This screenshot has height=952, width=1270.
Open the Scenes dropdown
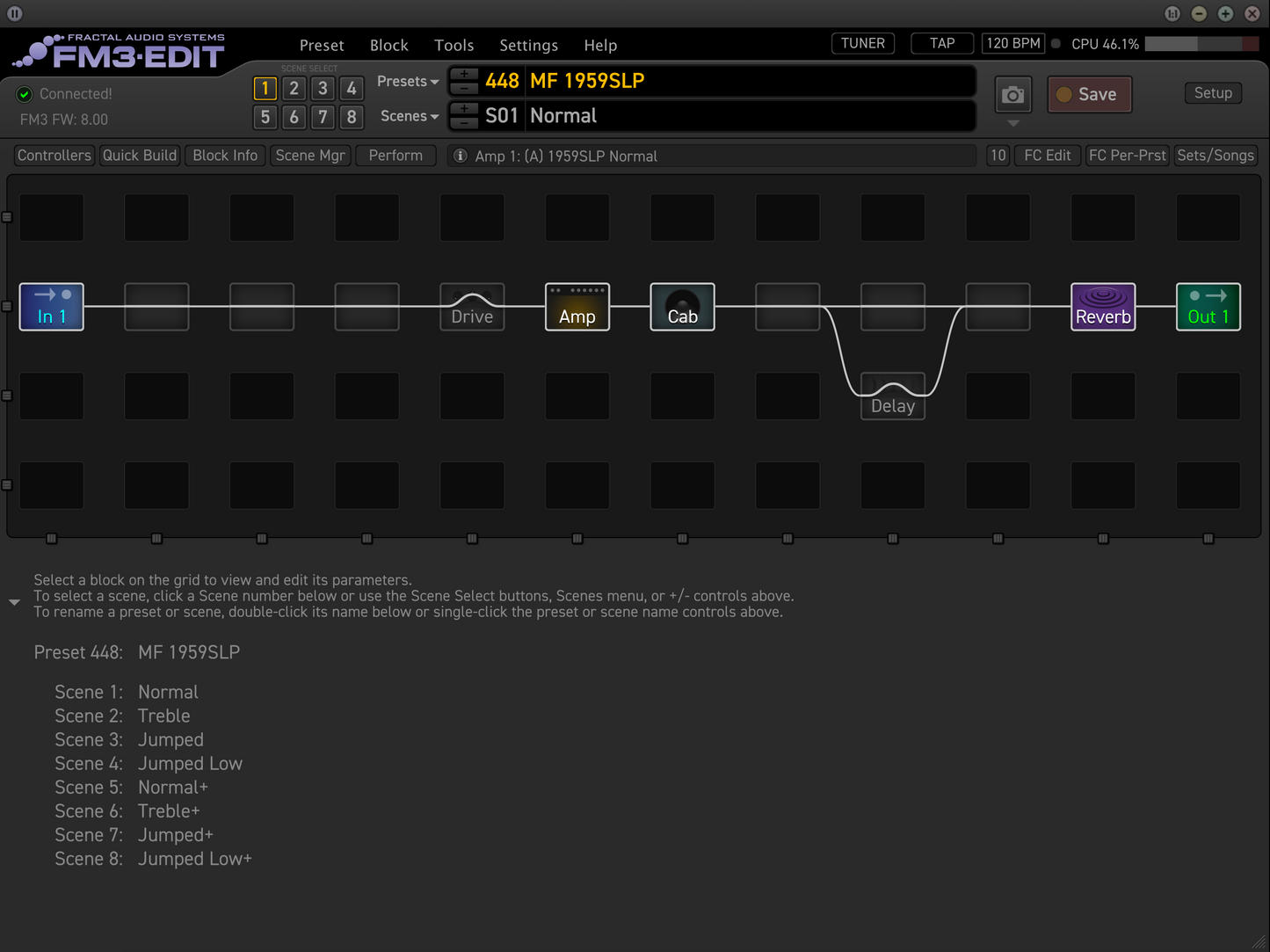[410, 116]
